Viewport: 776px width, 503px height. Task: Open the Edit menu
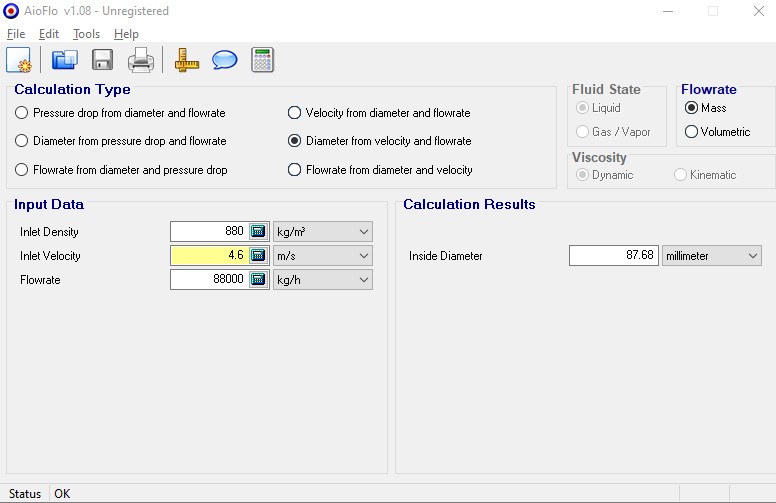tap(49, 34)
